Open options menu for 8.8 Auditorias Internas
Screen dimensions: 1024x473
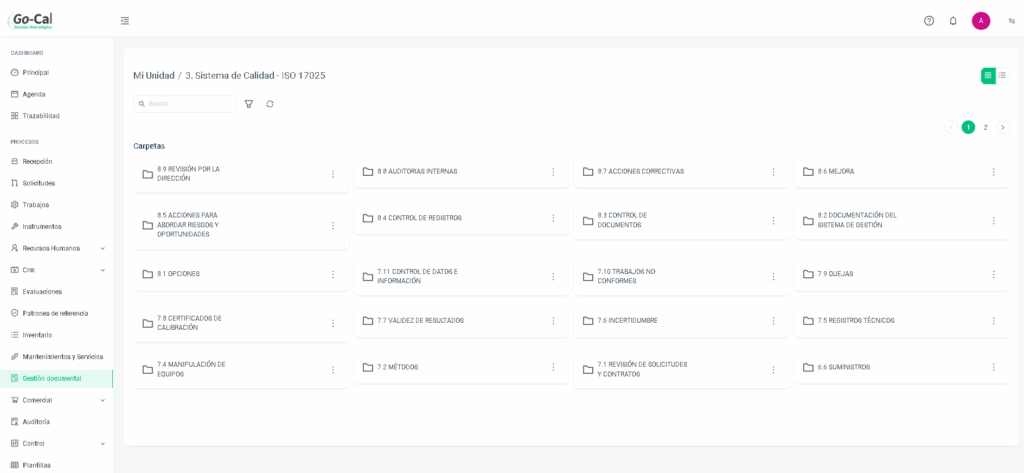point(553,172)
